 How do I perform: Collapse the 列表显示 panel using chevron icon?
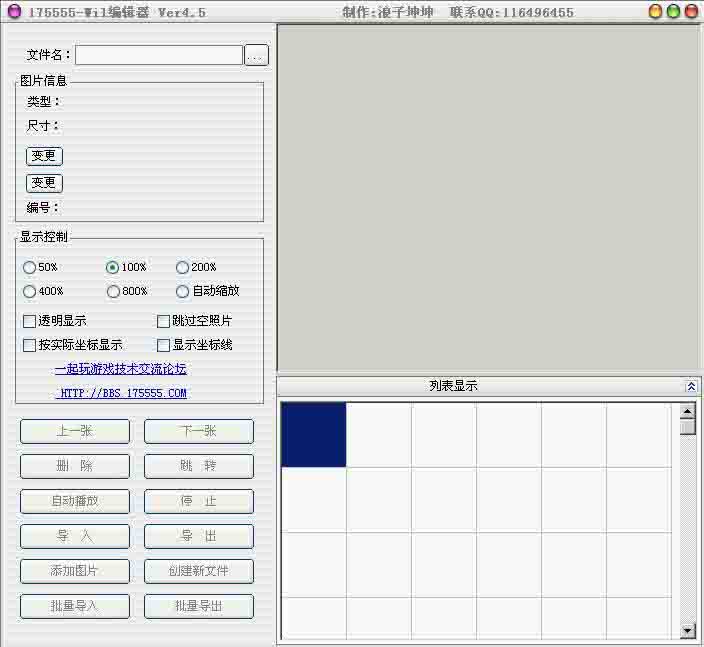coord(691,386)
